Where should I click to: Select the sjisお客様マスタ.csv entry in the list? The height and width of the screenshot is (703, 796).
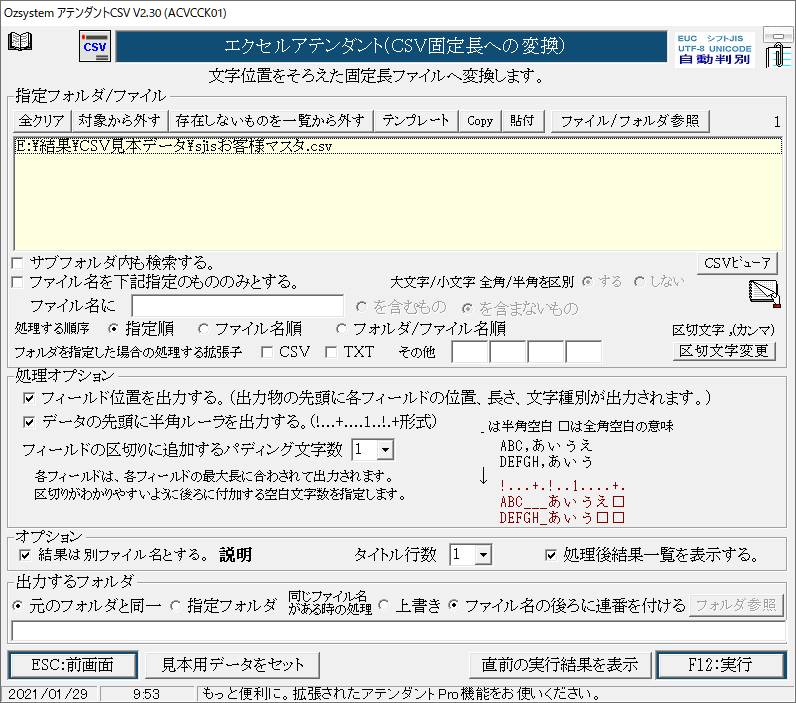175,146
